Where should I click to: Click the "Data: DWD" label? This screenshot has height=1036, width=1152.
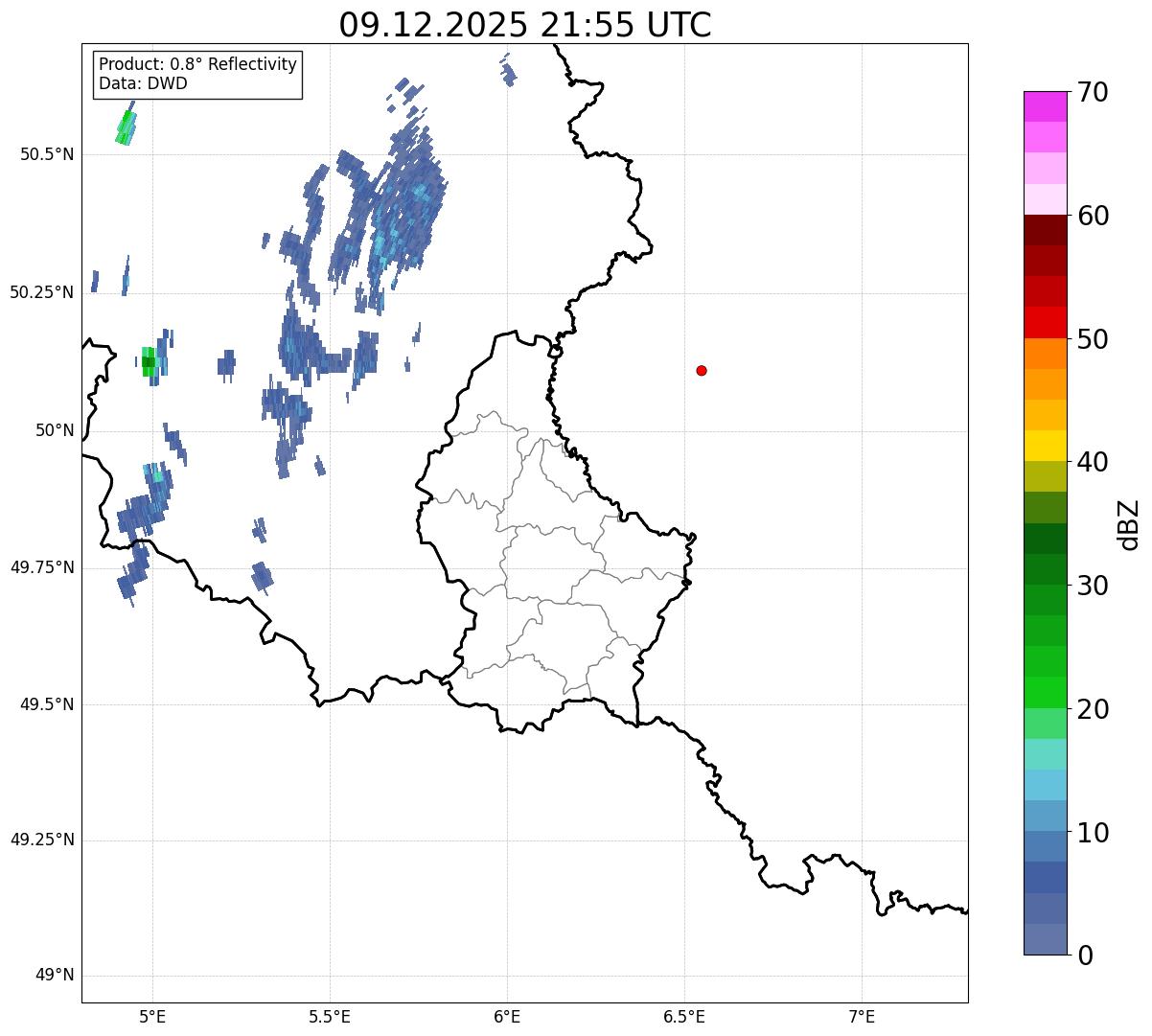click(143, 83)
